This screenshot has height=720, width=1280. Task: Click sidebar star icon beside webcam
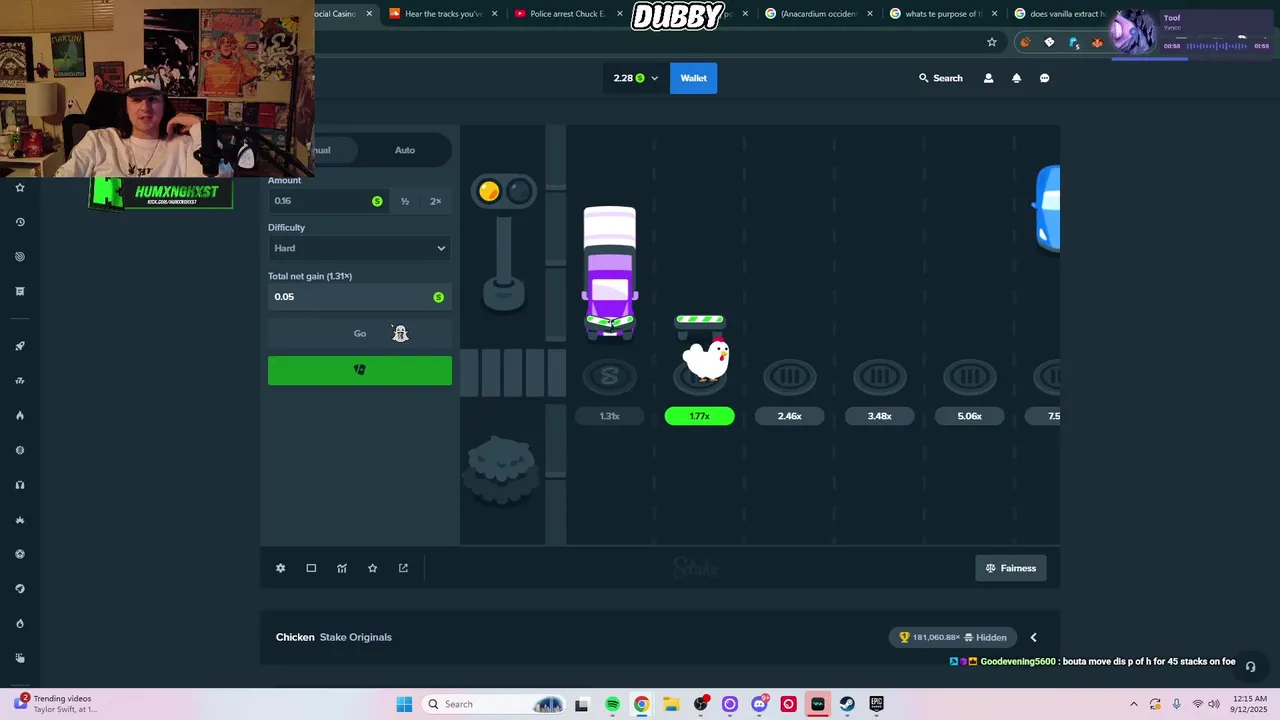(x=19, y=187)
